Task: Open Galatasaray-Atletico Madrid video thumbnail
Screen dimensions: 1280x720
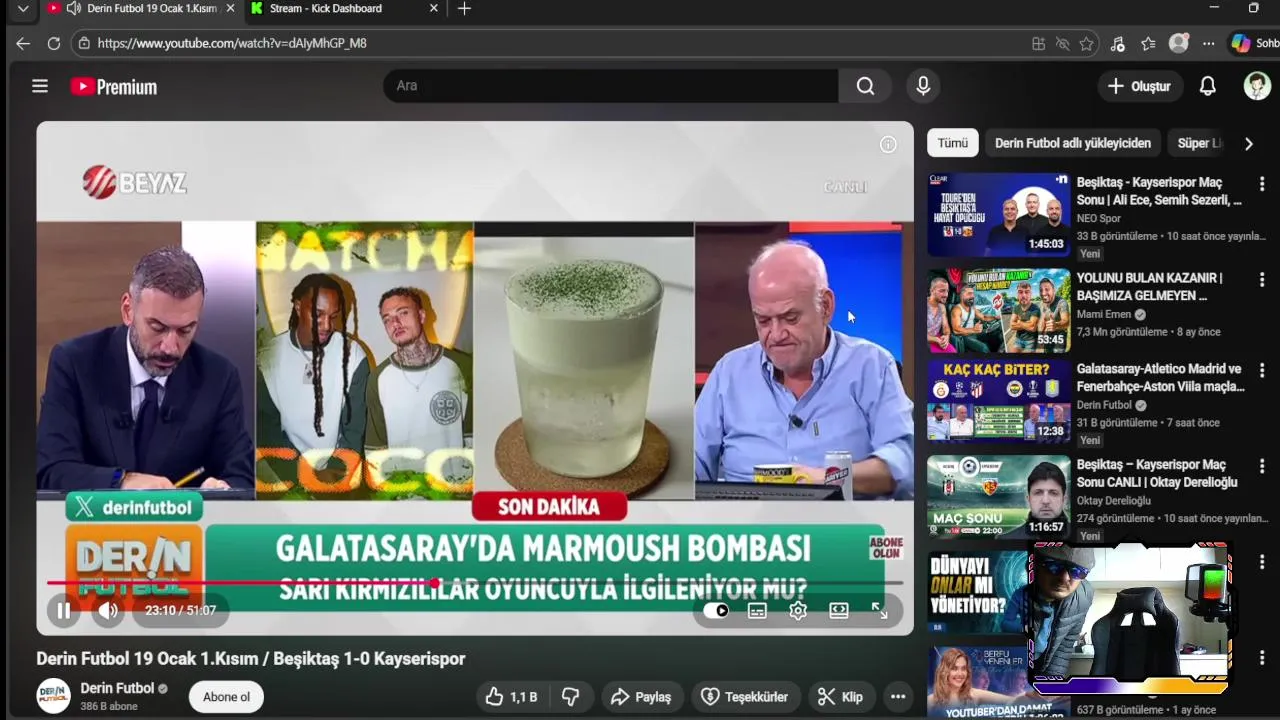Action: 998,402
